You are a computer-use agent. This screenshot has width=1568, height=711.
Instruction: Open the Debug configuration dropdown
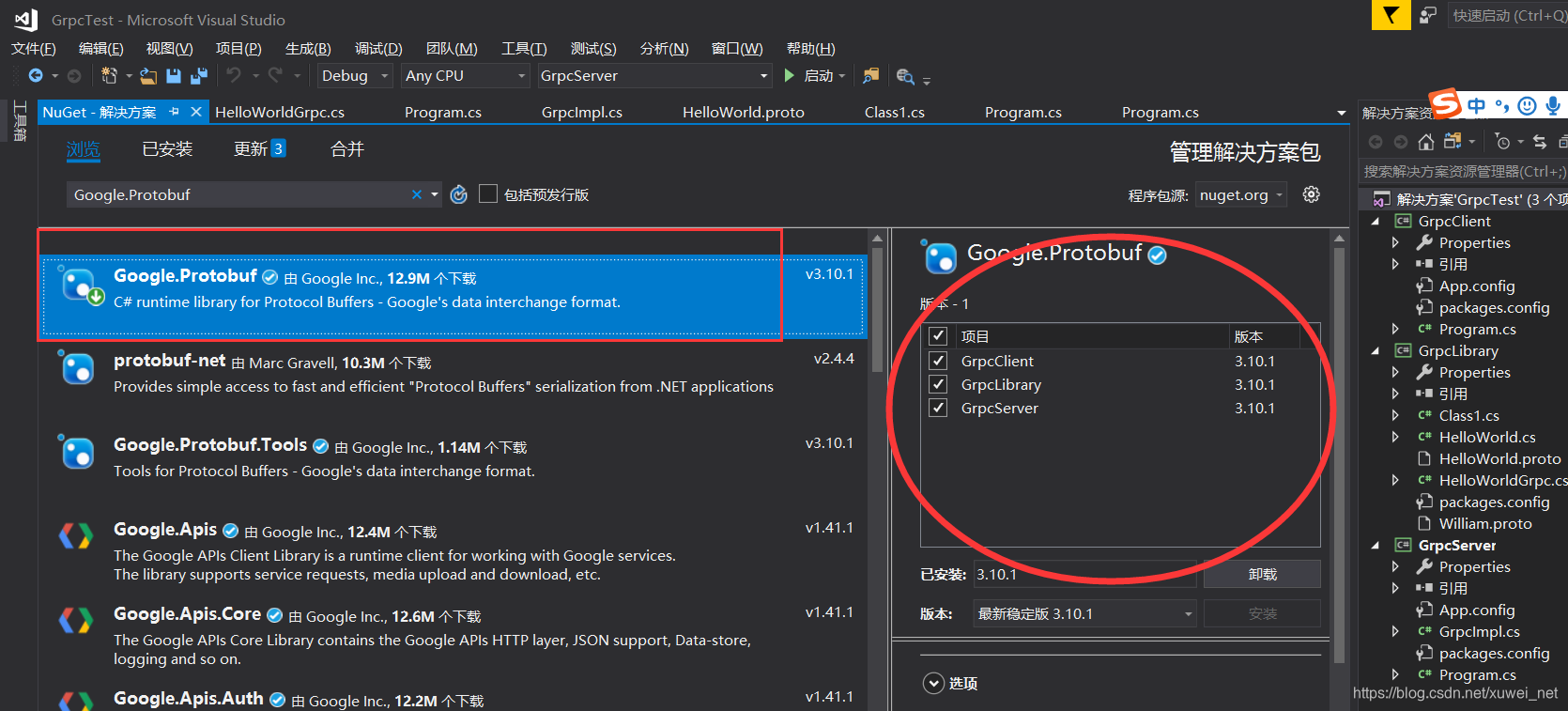[355, 75]
